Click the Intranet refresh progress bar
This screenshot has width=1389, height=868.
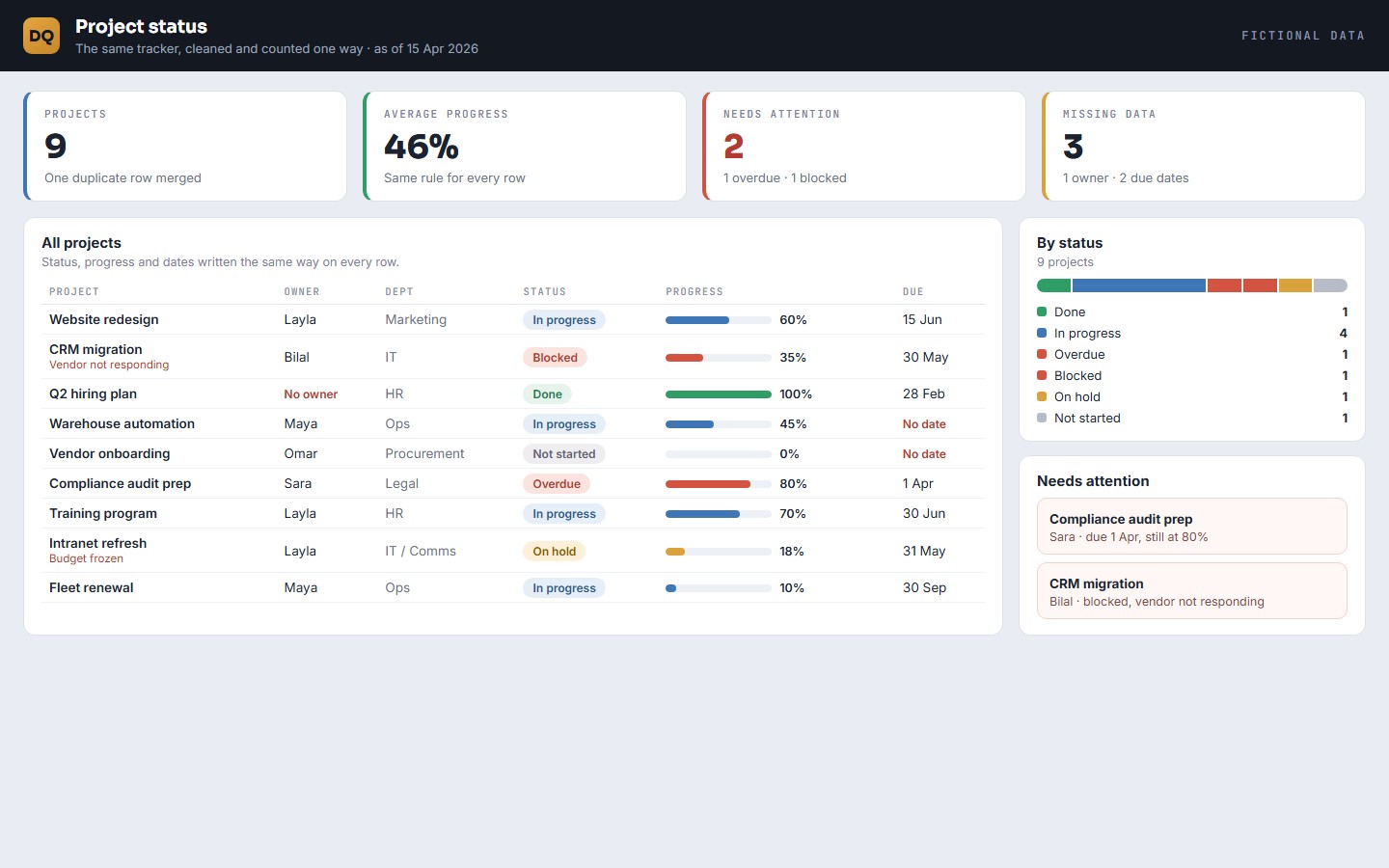pos(719,552)
